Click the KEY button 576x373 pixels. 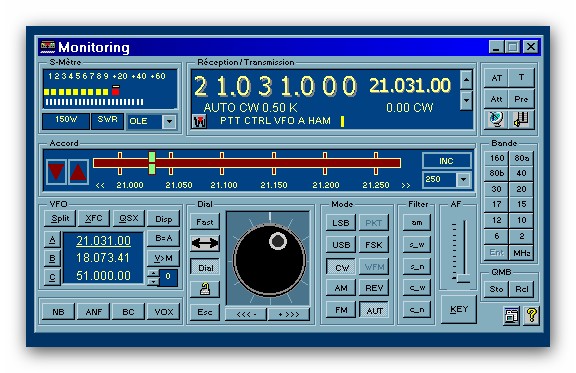tap(458, 309)
